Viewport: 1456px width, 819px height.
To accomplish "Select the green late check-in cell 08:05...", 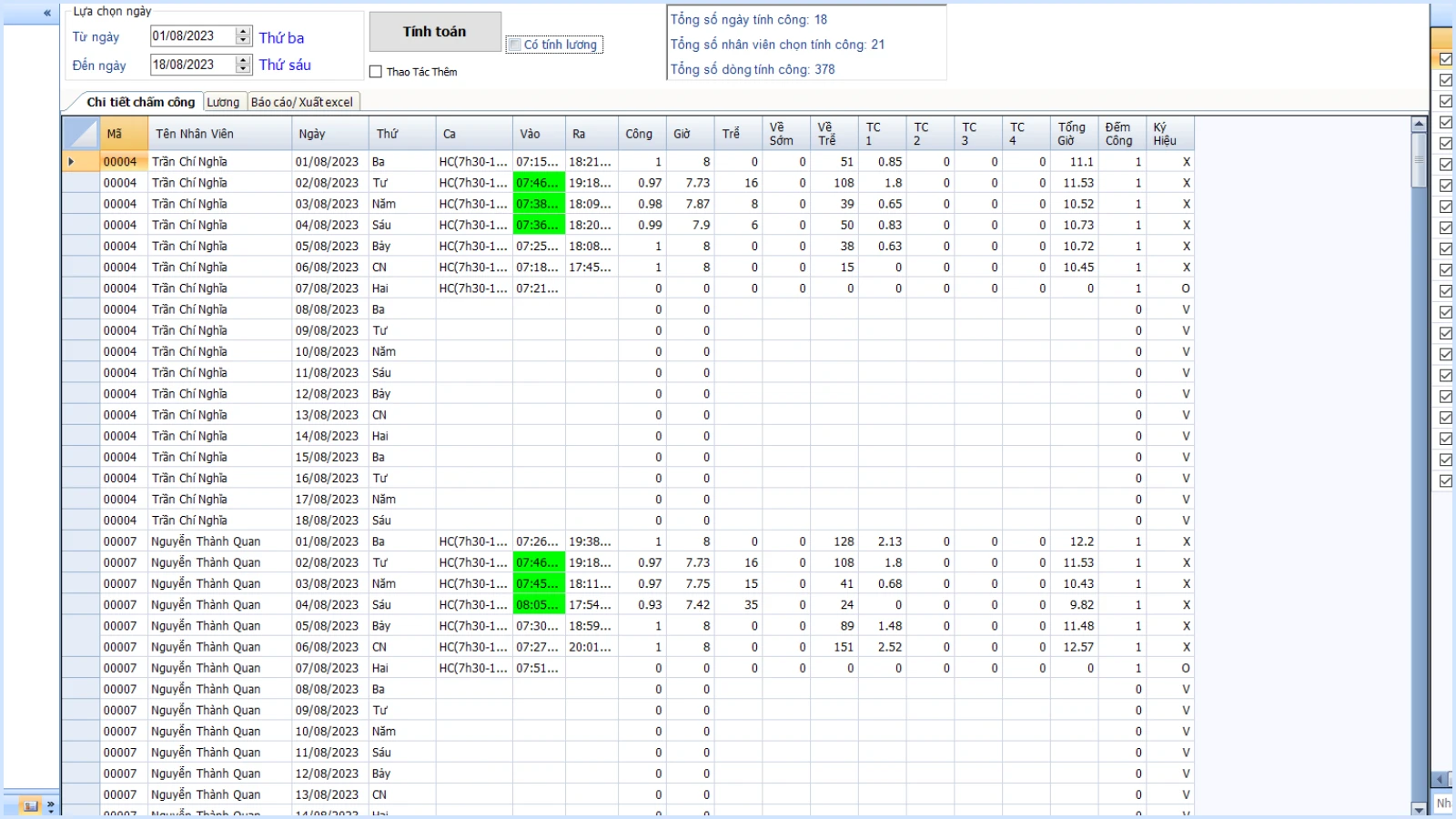I will tap(539, 605).
